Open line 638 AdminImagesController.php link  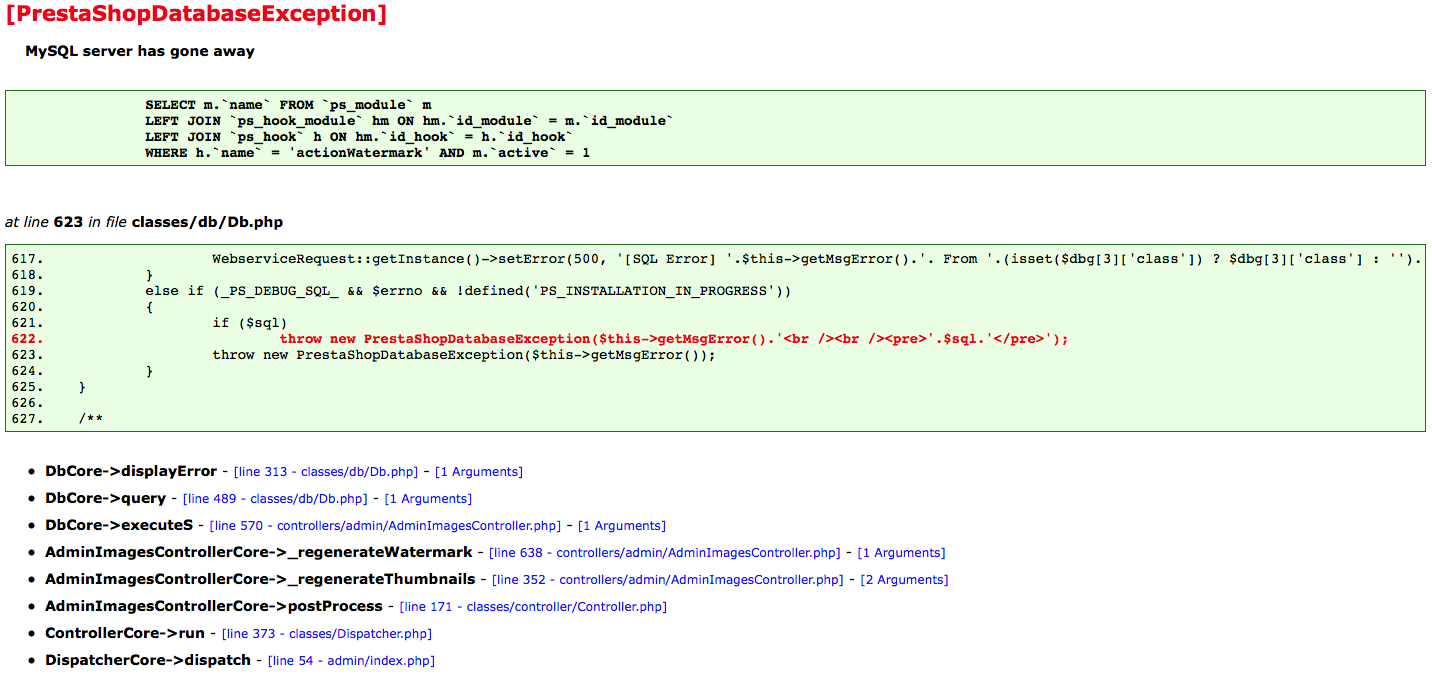[665, 553]
